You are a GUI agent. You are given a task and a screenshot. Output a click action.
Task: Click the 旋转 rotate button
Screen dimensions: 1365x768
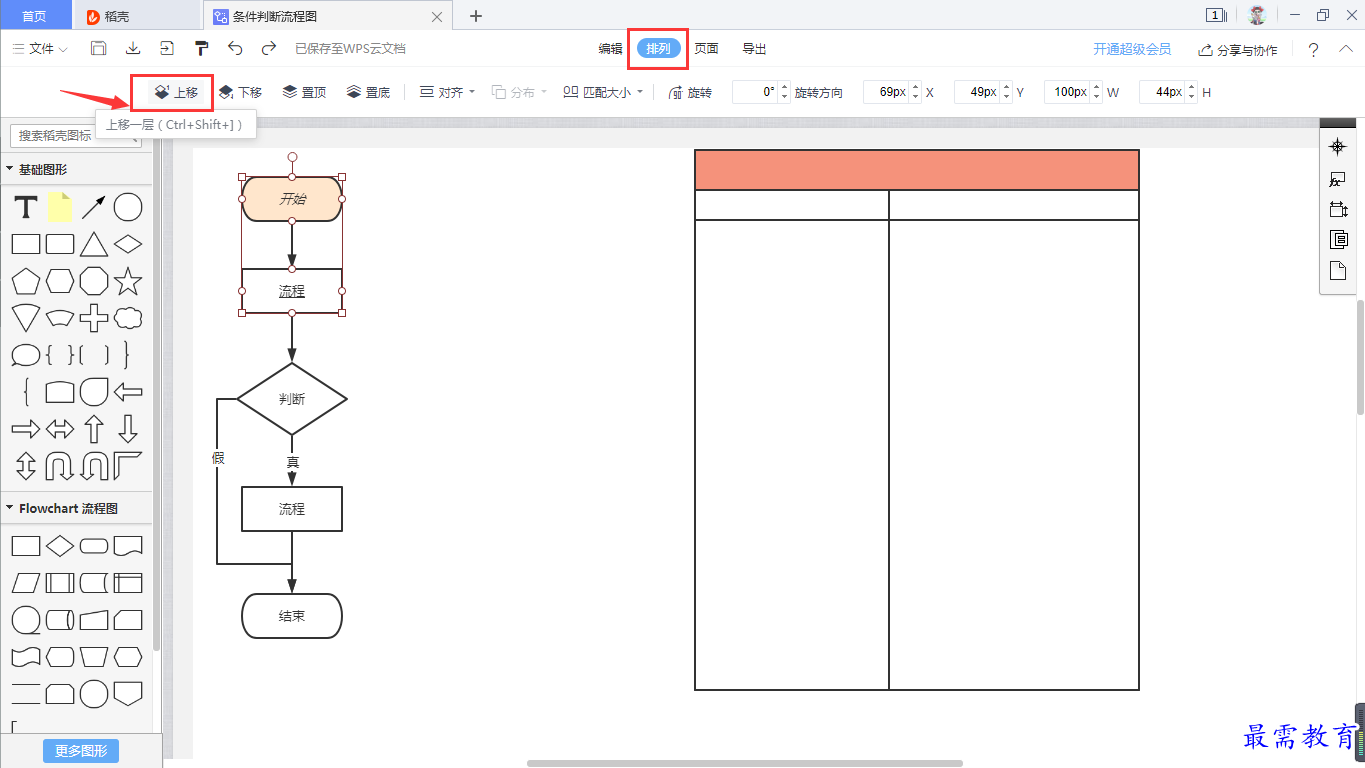pyautogui.click(x=690, y=92)
